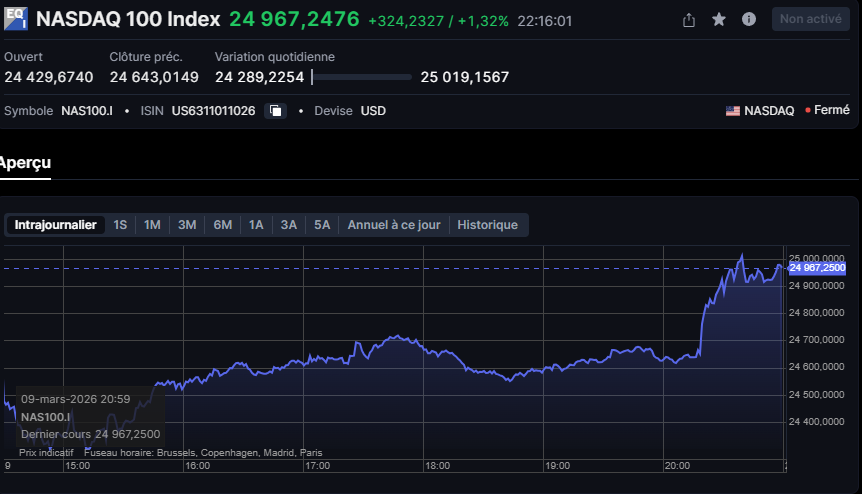The height and width of the screenshot is (494, 862).
Task: Click the NASDAQ 100 Index title
Action: [128, 20]
